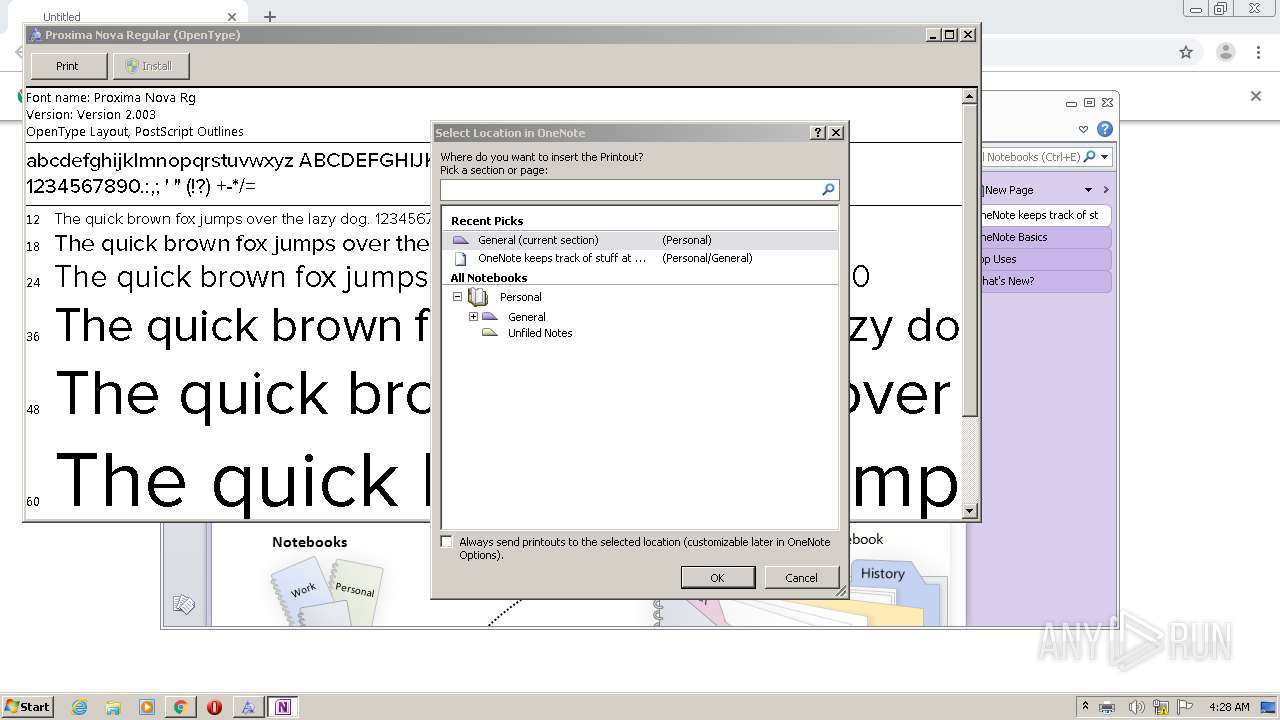The height and width of the screenshot is (720, 1280).
Task: Click the Print button in font viewer
Action: (68, 66)
